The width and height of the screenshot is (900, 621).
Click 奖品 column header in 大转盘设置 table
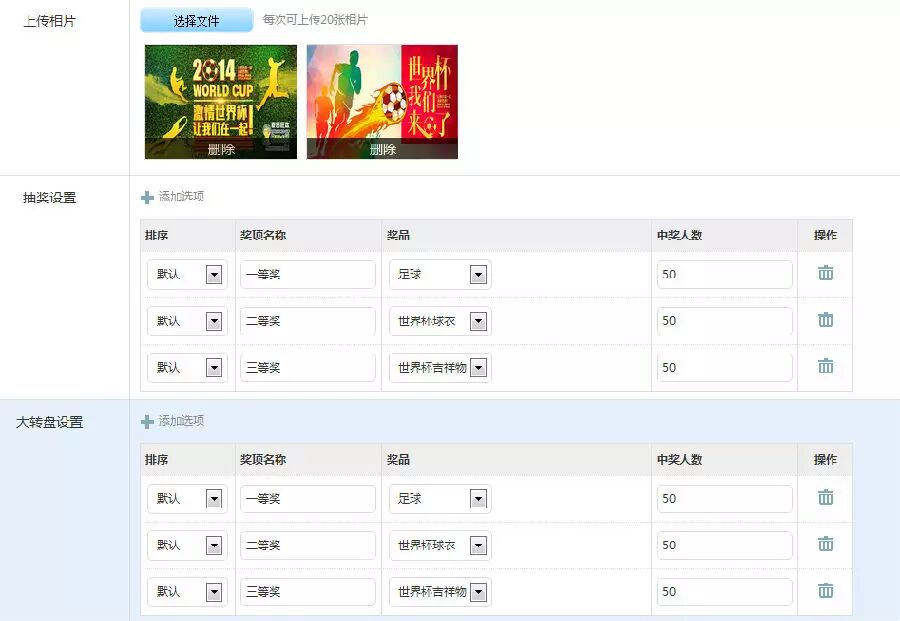point(398,459)
